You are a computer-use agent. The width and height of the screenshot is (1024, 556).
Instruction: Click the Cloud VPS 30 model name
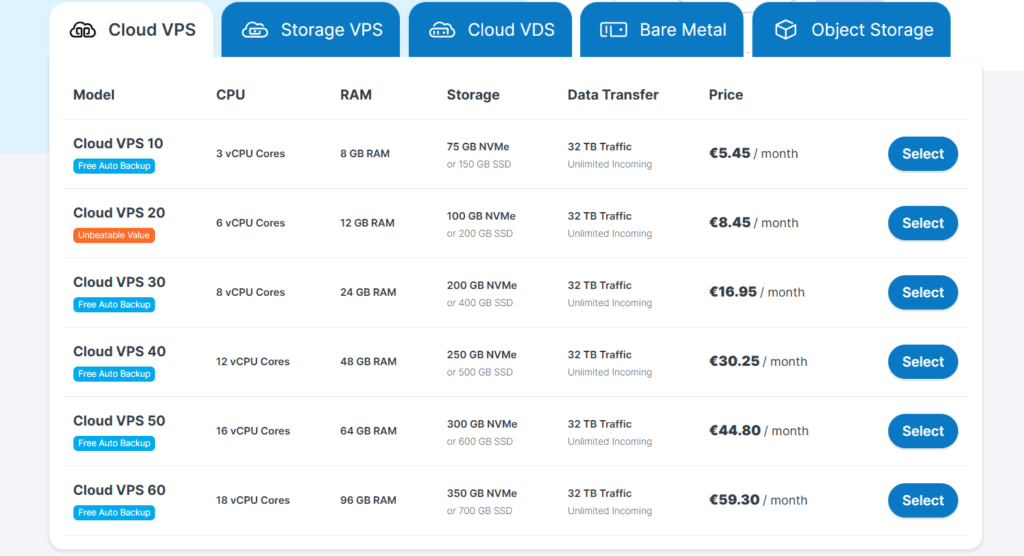click(x=119, y=282)
